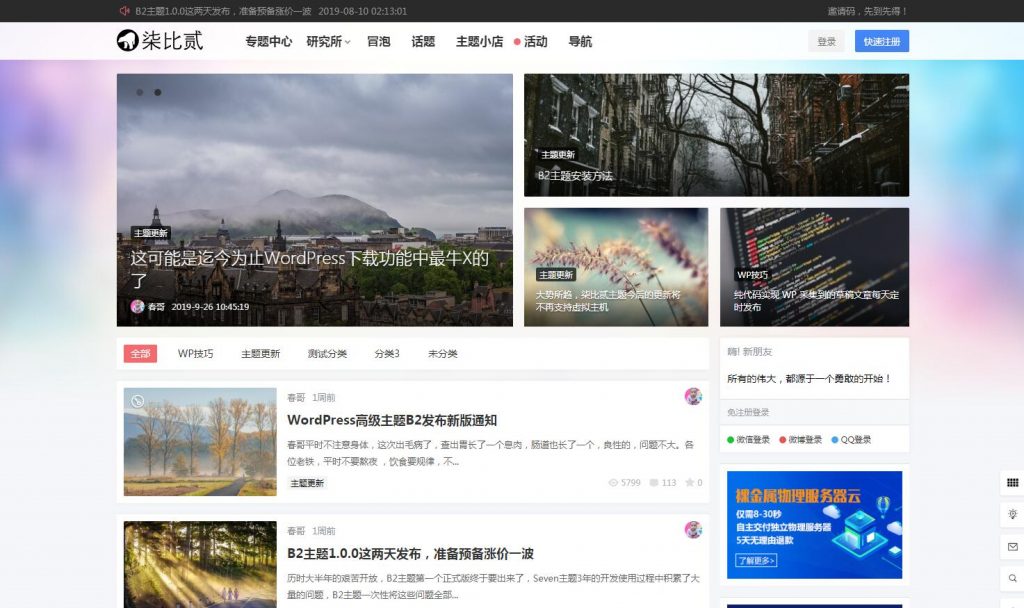Screen dimensions: 1024x608
Task: Click the compass badge on first post thumbnail
Action: (x=137, y=401)
